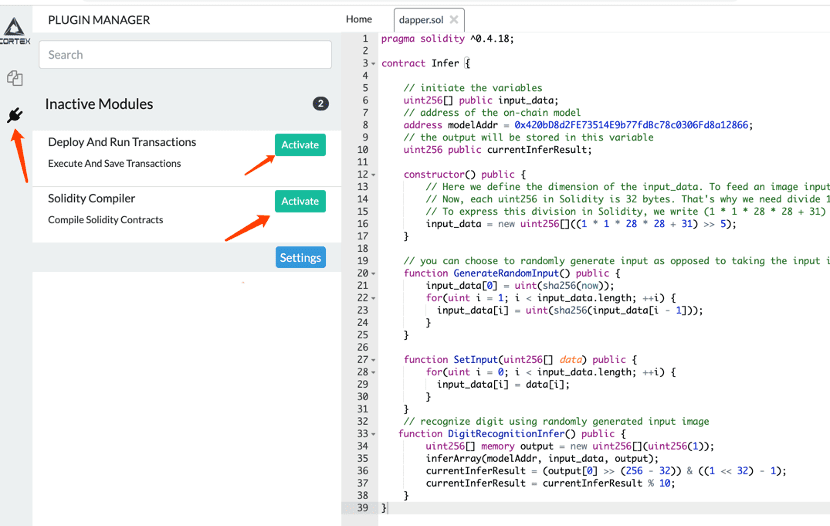The image size is (830, 526).
Task: Fold the for loop at line 22
Action: (x=374, y=298)
